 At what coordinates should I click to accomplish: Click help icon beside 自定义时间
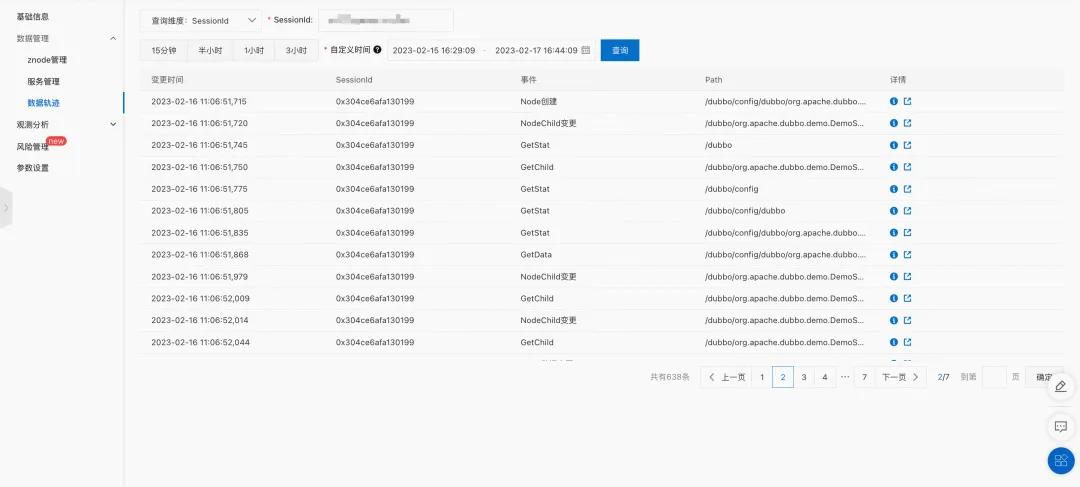pyautogui.click(x=377, y=49)
